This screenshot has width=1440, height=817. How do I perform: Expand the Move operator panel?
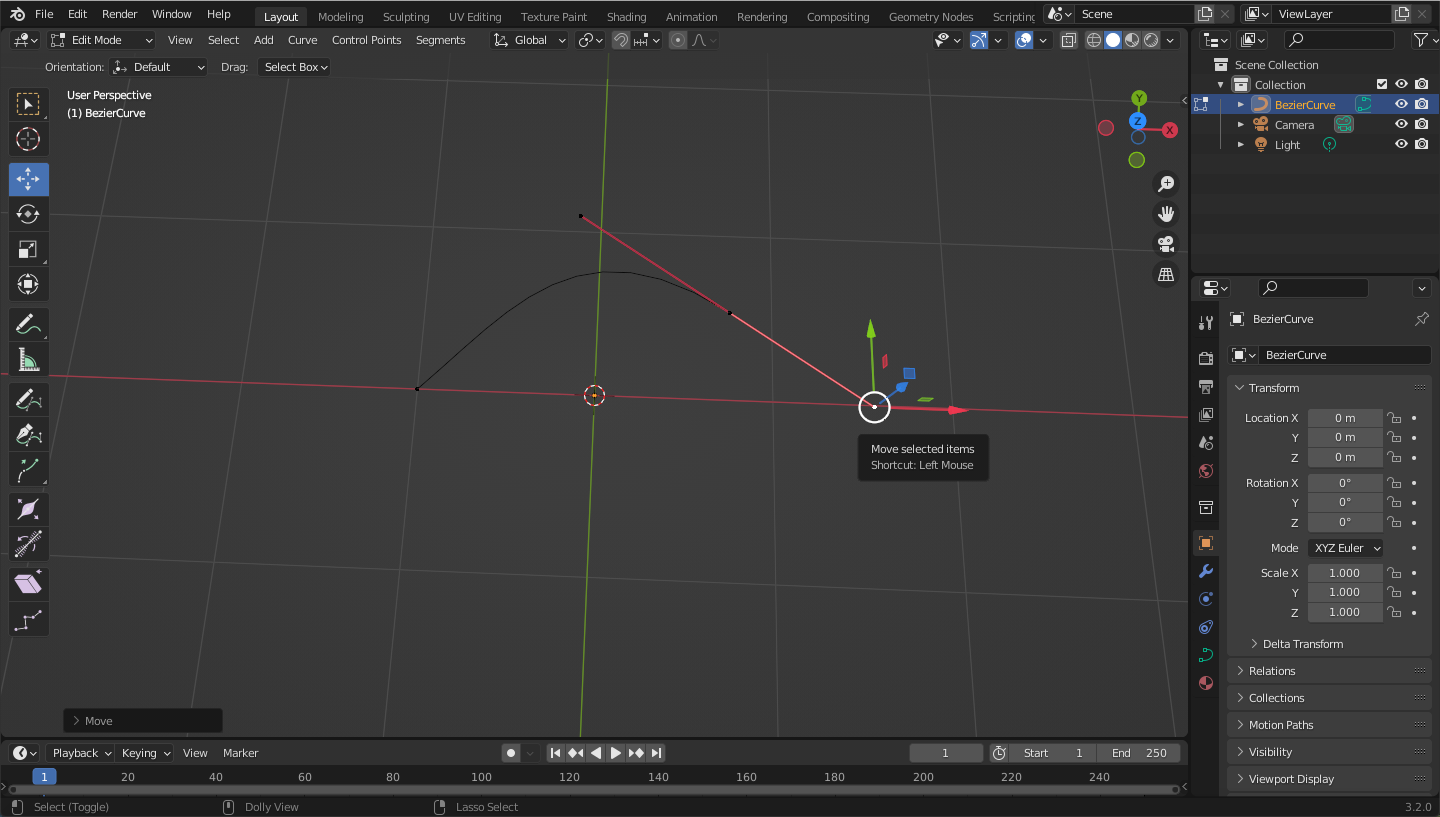point(143,720)
